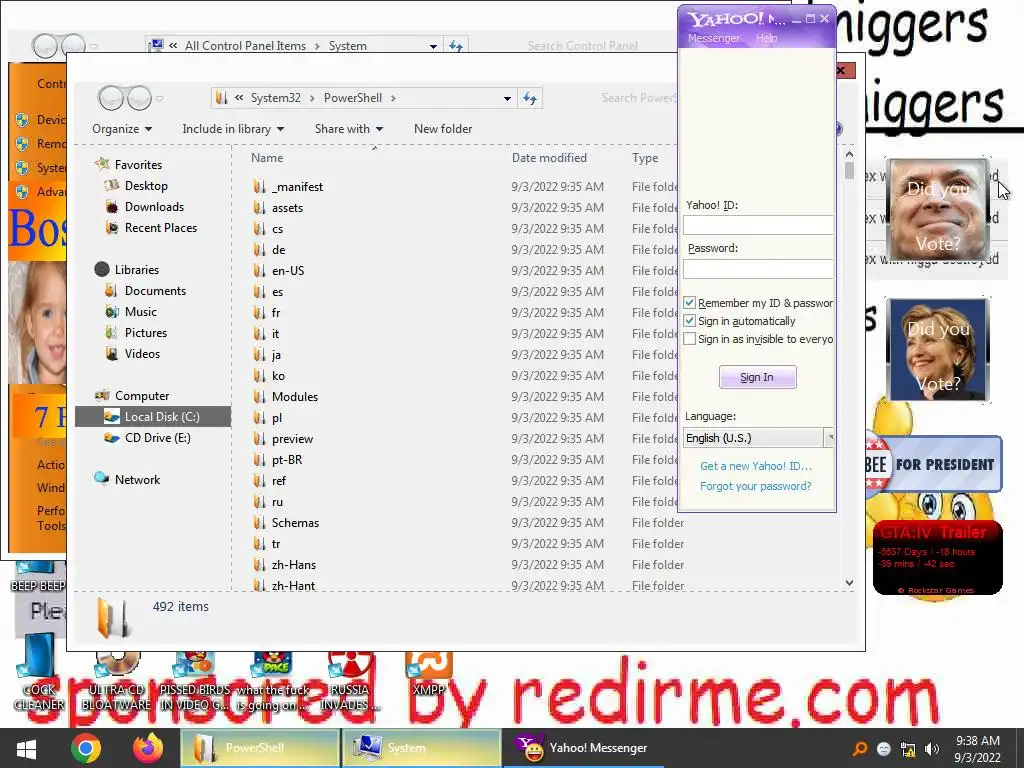This screenshot has width=1024, height=768.
Task: Click the back navigation button in PowerShell explorer
Action: pos(111,99)
